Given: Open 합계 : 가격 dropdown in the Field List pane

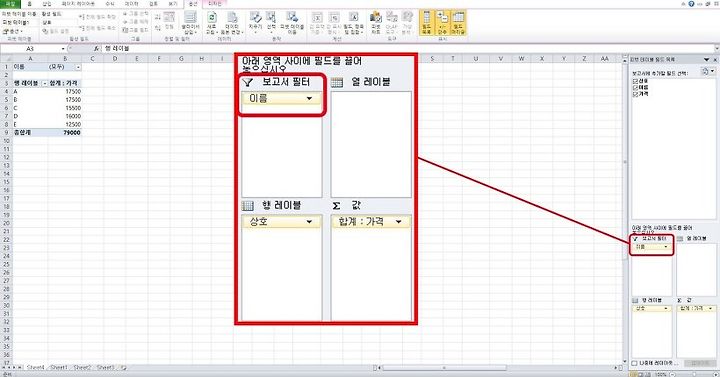Looking at the screenshot, I should click(710, 309).
